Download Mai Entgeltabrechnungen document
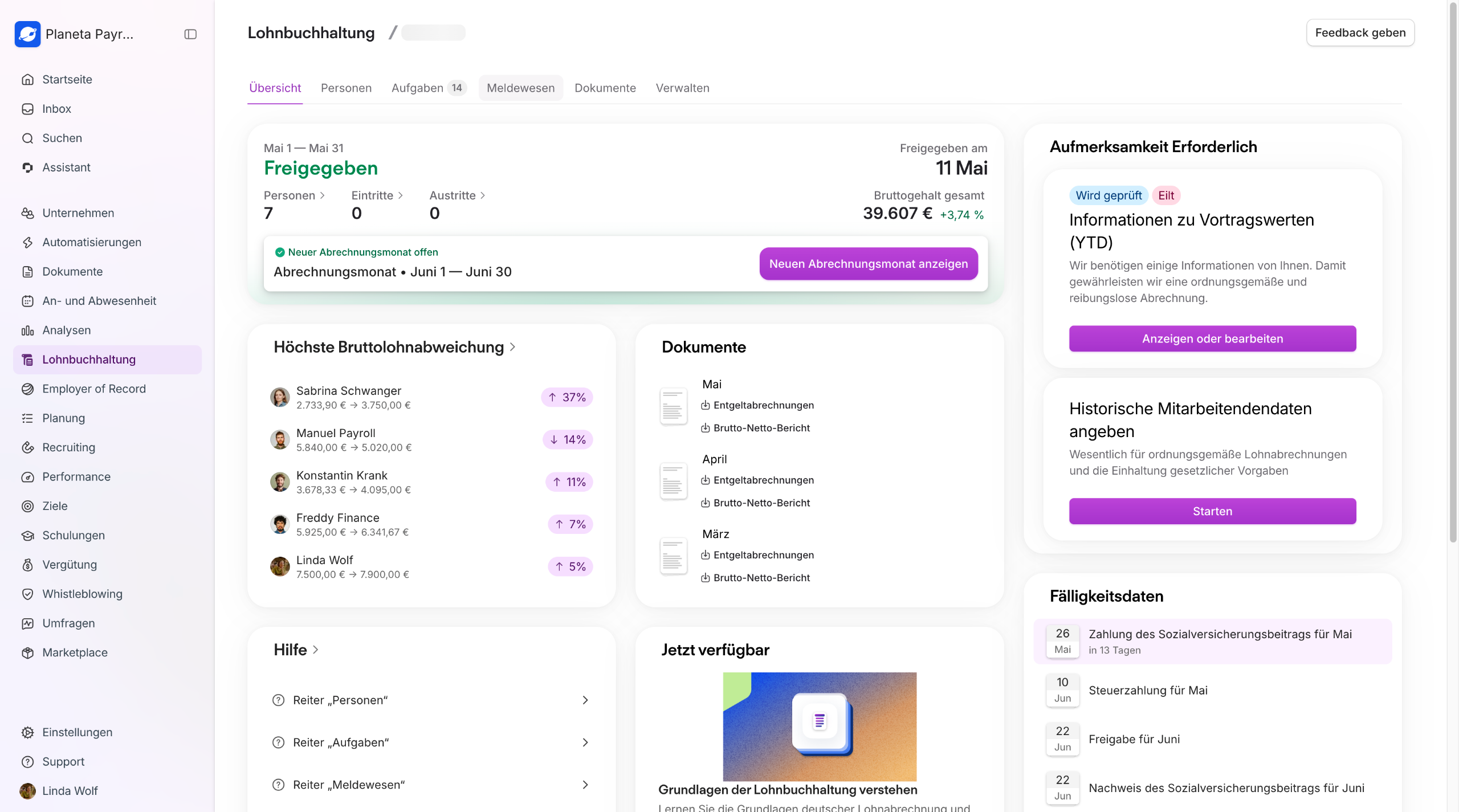Image resolution: width=1459 pixels, height=812 pixels. (757, 405)
